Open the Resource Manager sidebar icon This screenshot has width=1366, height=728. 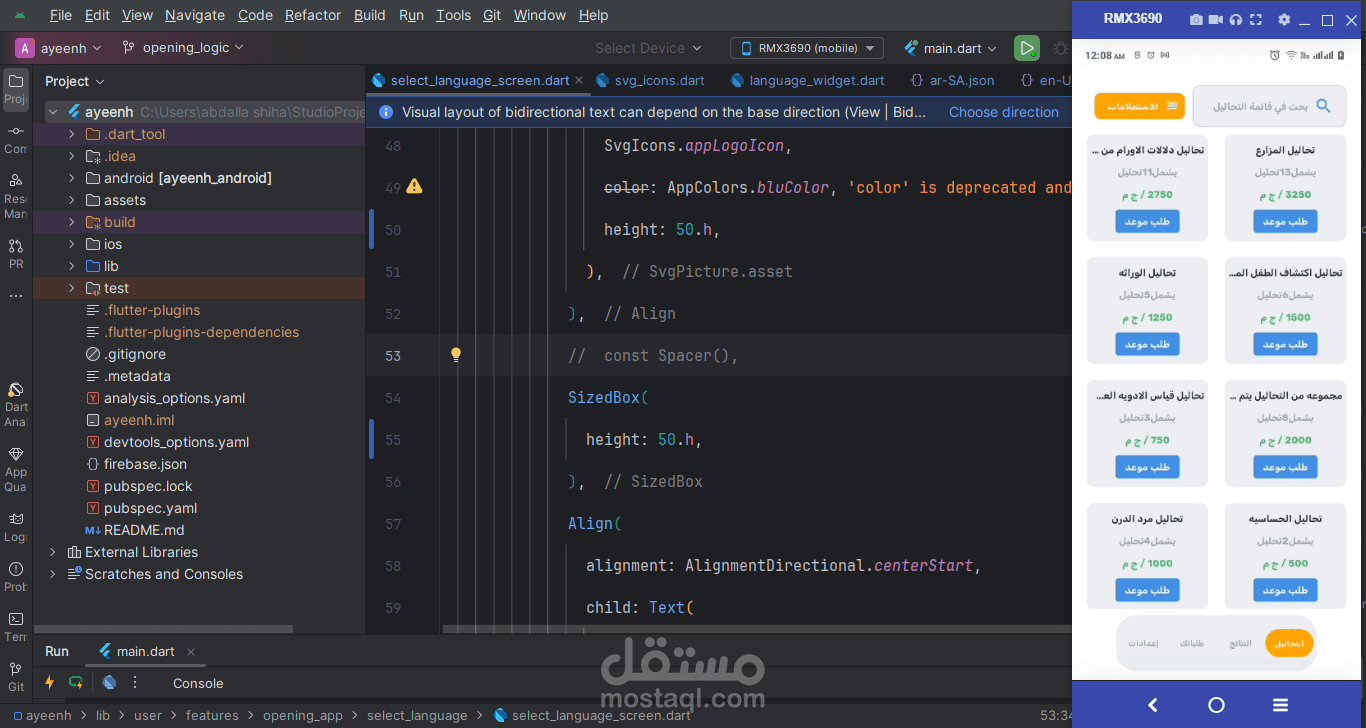click(16, 180)
